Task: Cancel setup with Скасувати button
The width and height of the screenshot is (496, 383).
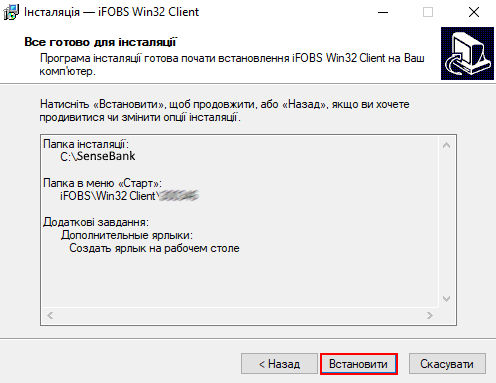Action: pyautogui.click(x=447, y=364)
